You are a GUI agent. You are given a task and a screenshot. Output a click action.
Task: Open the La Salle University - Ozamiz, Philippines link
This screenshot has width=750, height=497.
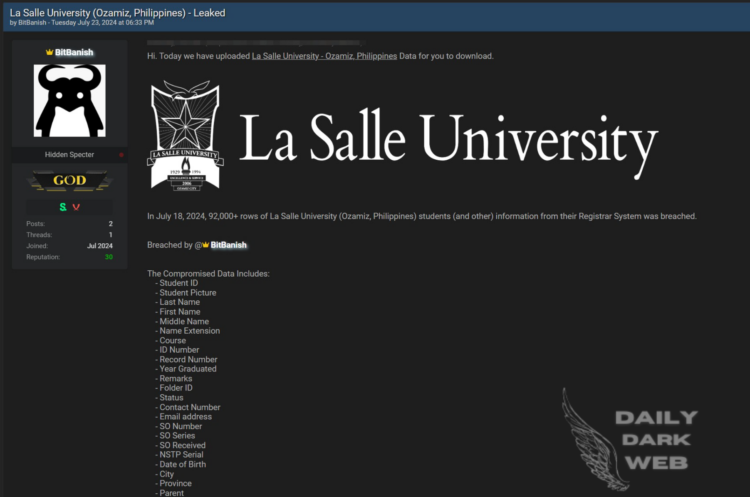[324, 56]
